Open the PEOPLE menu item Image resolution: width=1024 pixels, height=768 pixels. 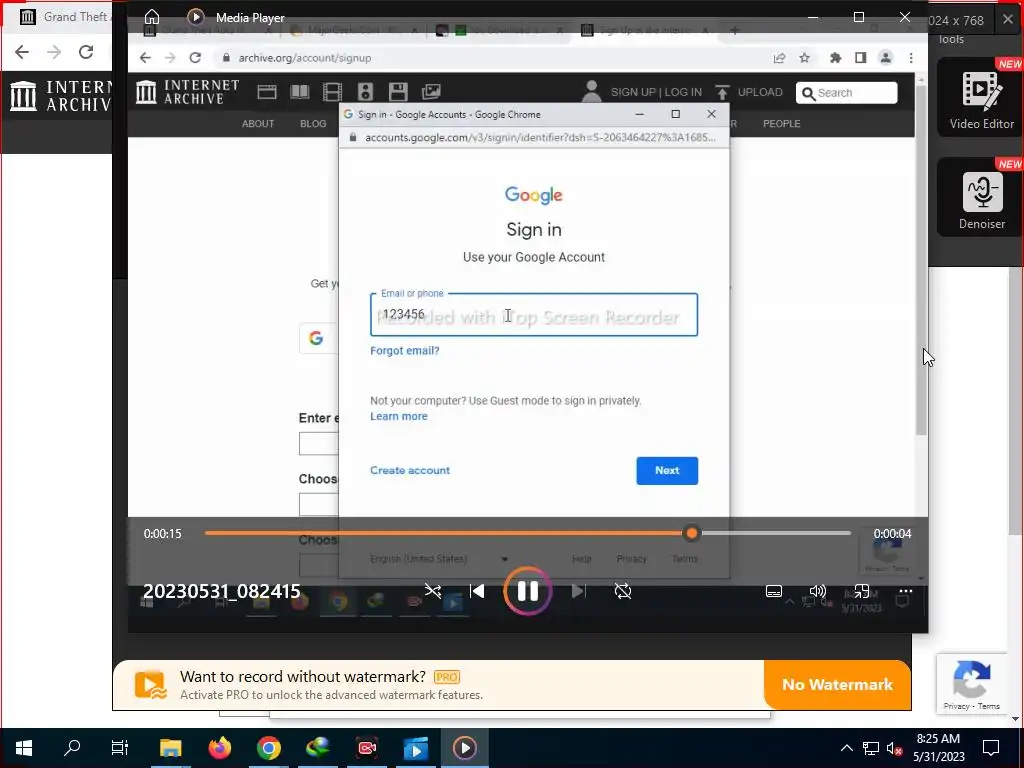pos(781,123)
